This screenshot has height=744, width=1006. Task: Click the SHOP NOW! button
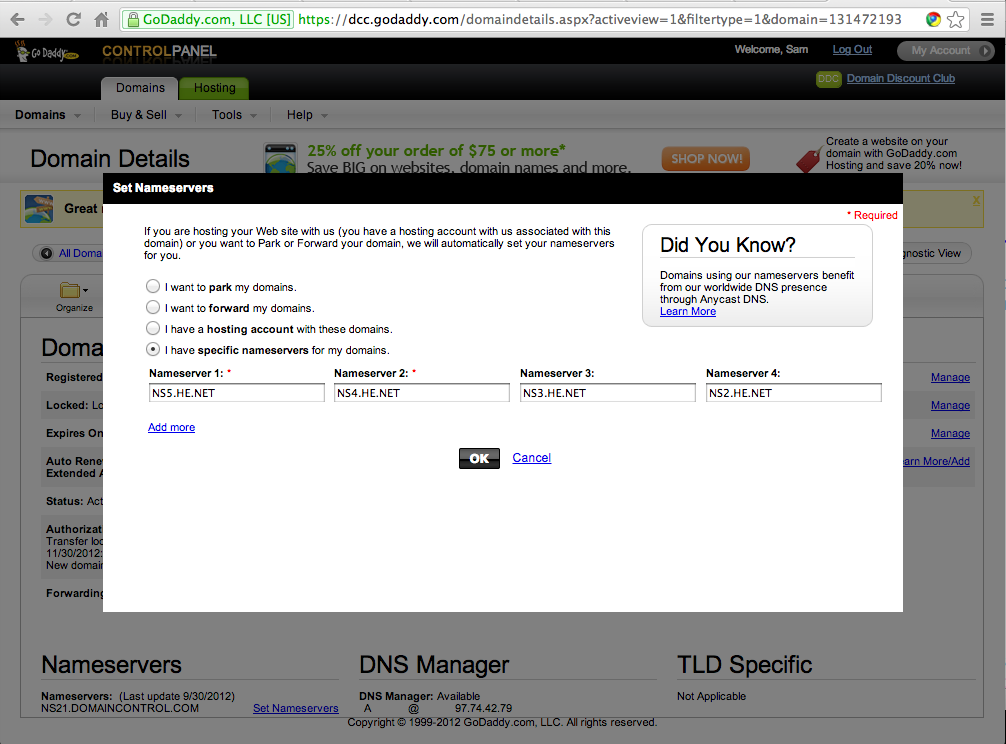706,158
